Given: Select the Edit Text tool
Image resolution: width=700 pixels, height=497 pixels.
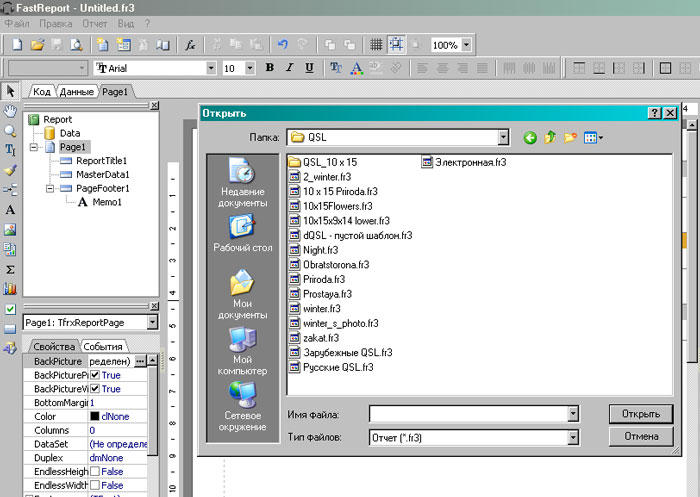Looking at the screenshot, I should click(x=10, y=150).
